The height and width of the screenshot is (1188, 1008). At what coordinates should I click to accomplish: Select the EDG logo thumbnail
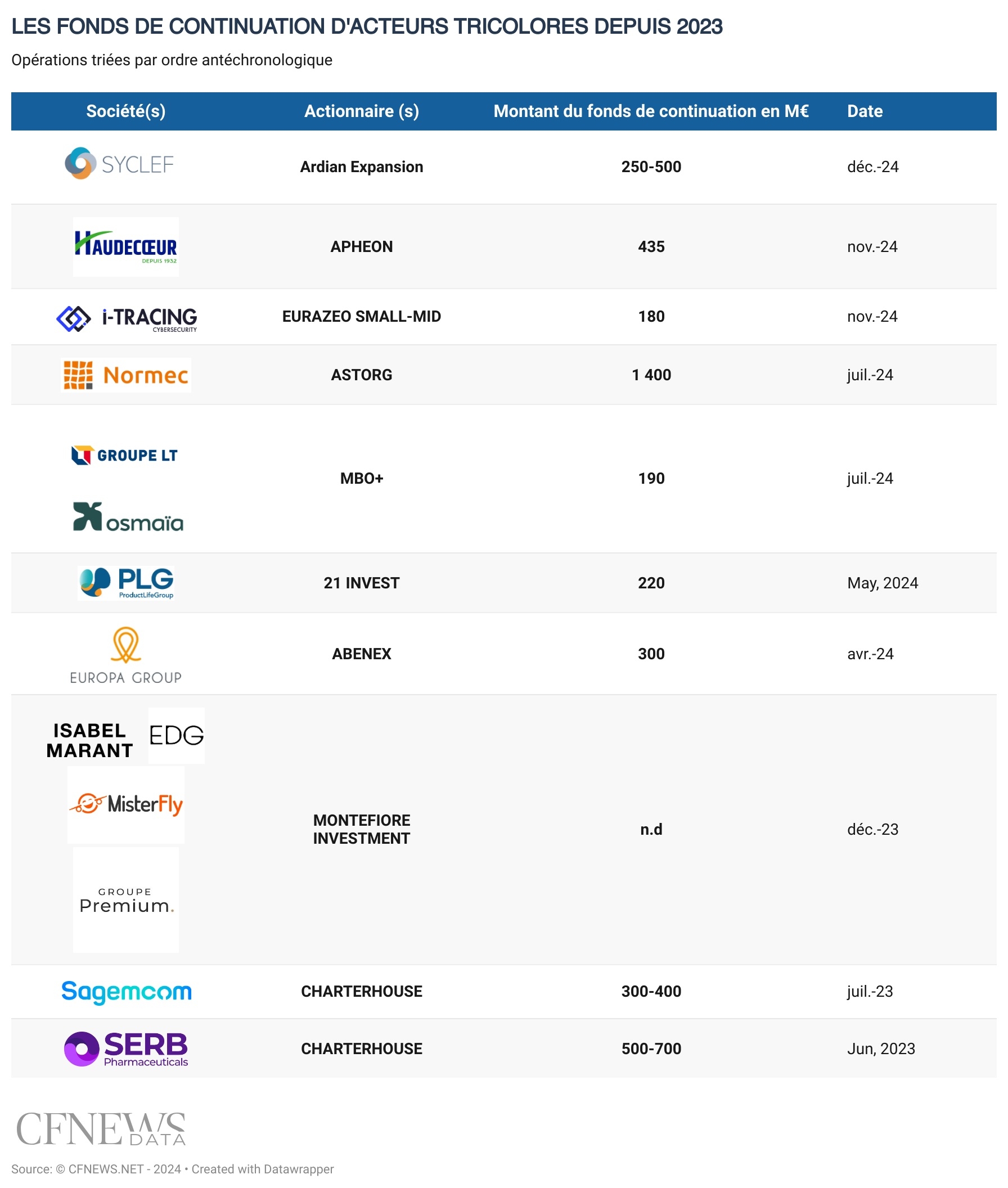(x=176, y=735)
